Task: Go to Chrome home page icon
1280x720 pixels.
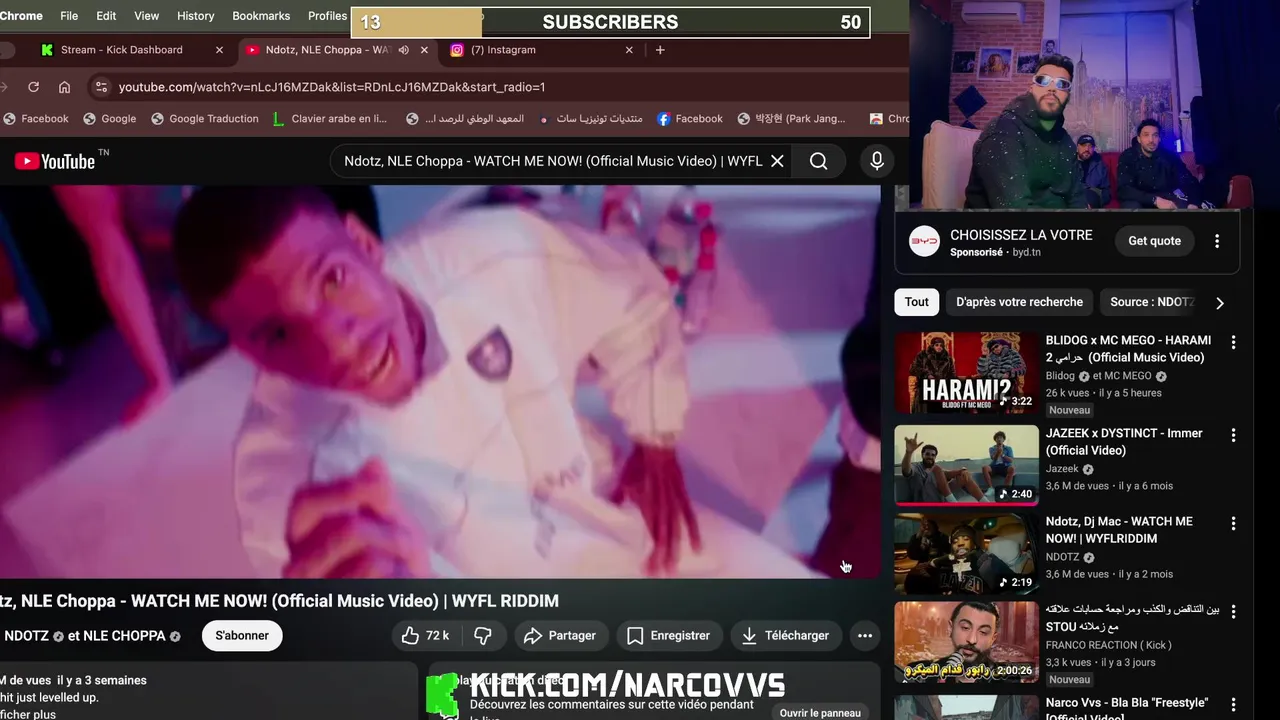Action: pos(64,87)
